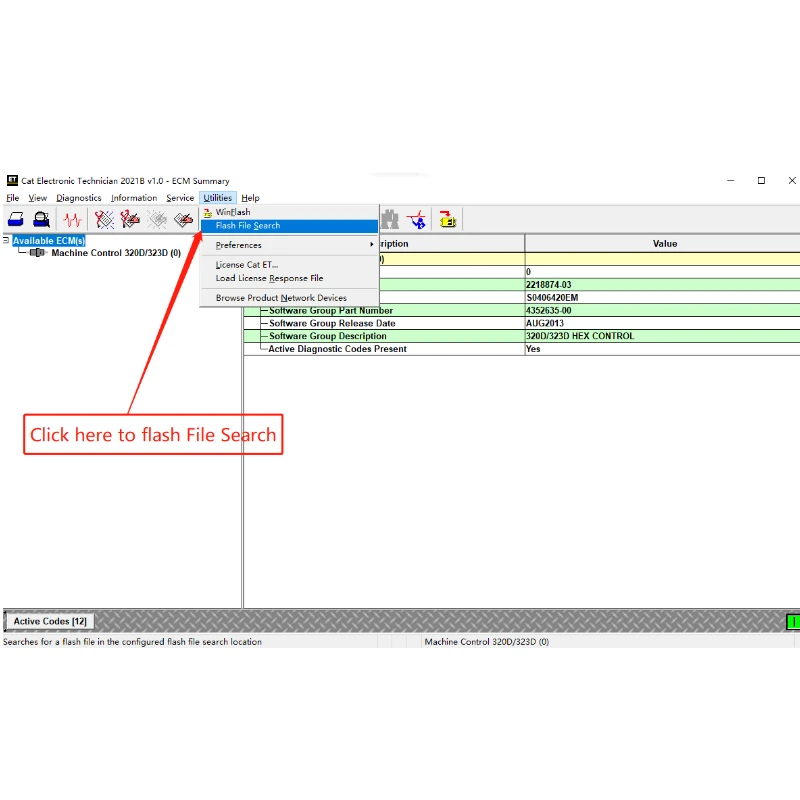
Task: Minimize the Cat Electronic Technician window
Action: click(731, 181)
